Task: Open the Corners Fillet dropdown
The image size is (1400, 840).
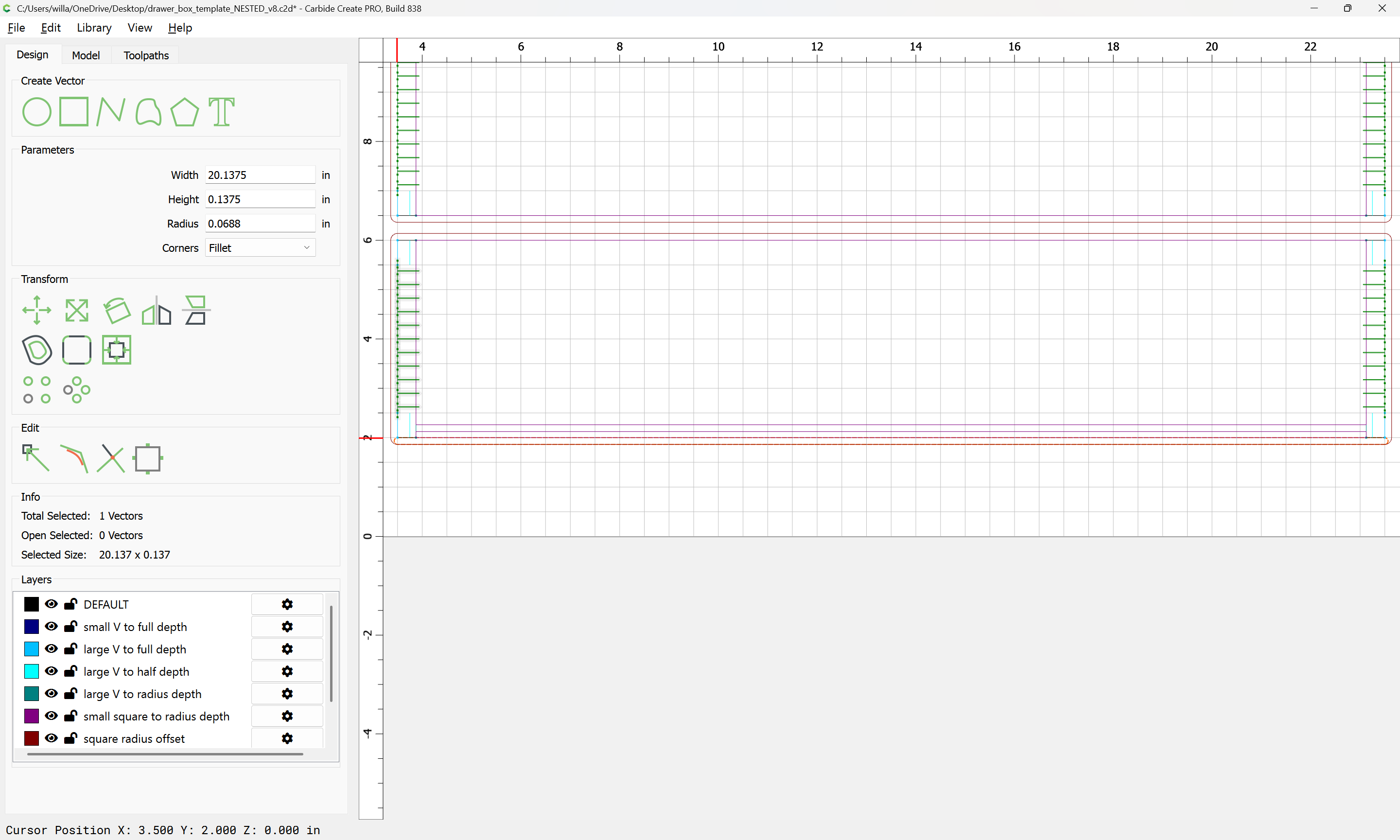Action: [260, 248]
